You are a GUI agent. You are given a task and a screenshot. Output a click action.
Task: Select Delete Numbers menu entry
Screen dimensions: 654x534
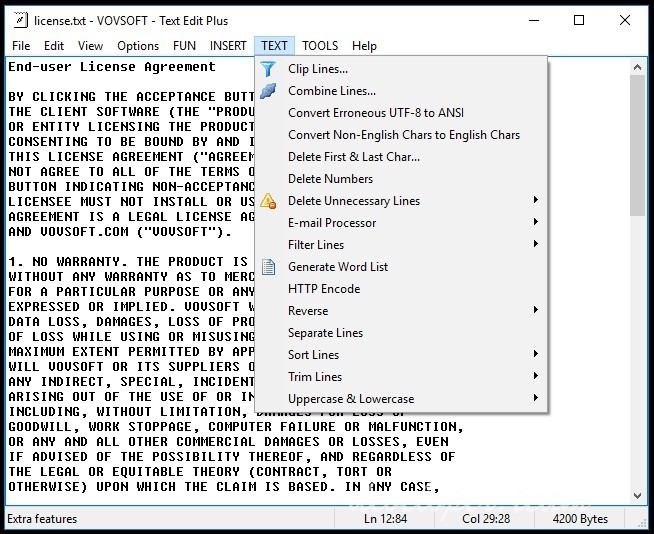coord(401,179)
